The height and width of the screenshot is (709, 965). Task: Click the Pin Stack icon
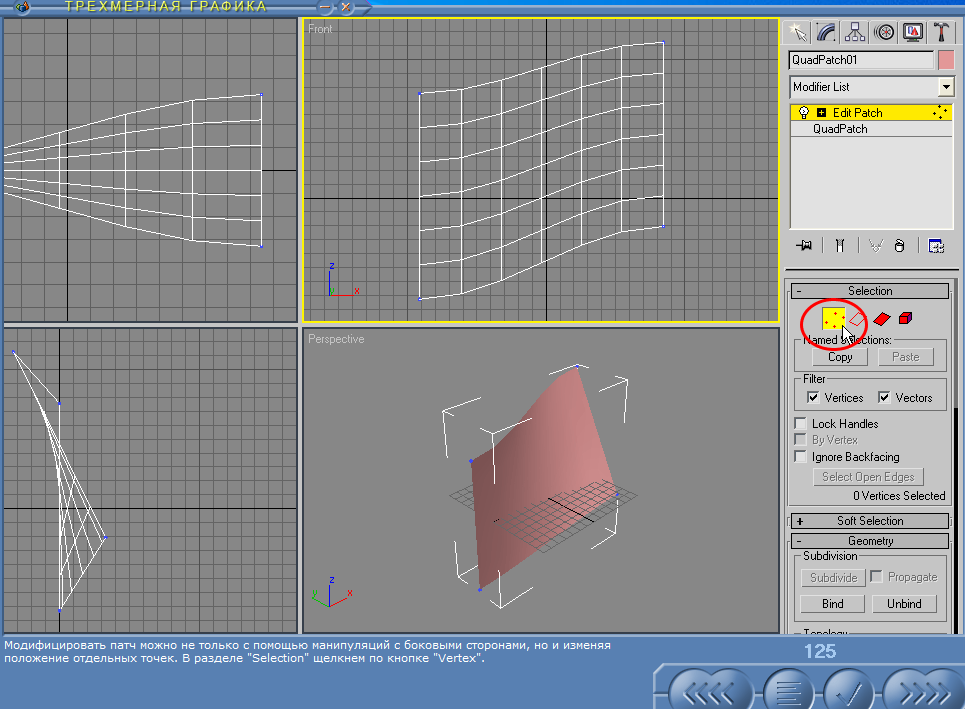tap(804, 246)
